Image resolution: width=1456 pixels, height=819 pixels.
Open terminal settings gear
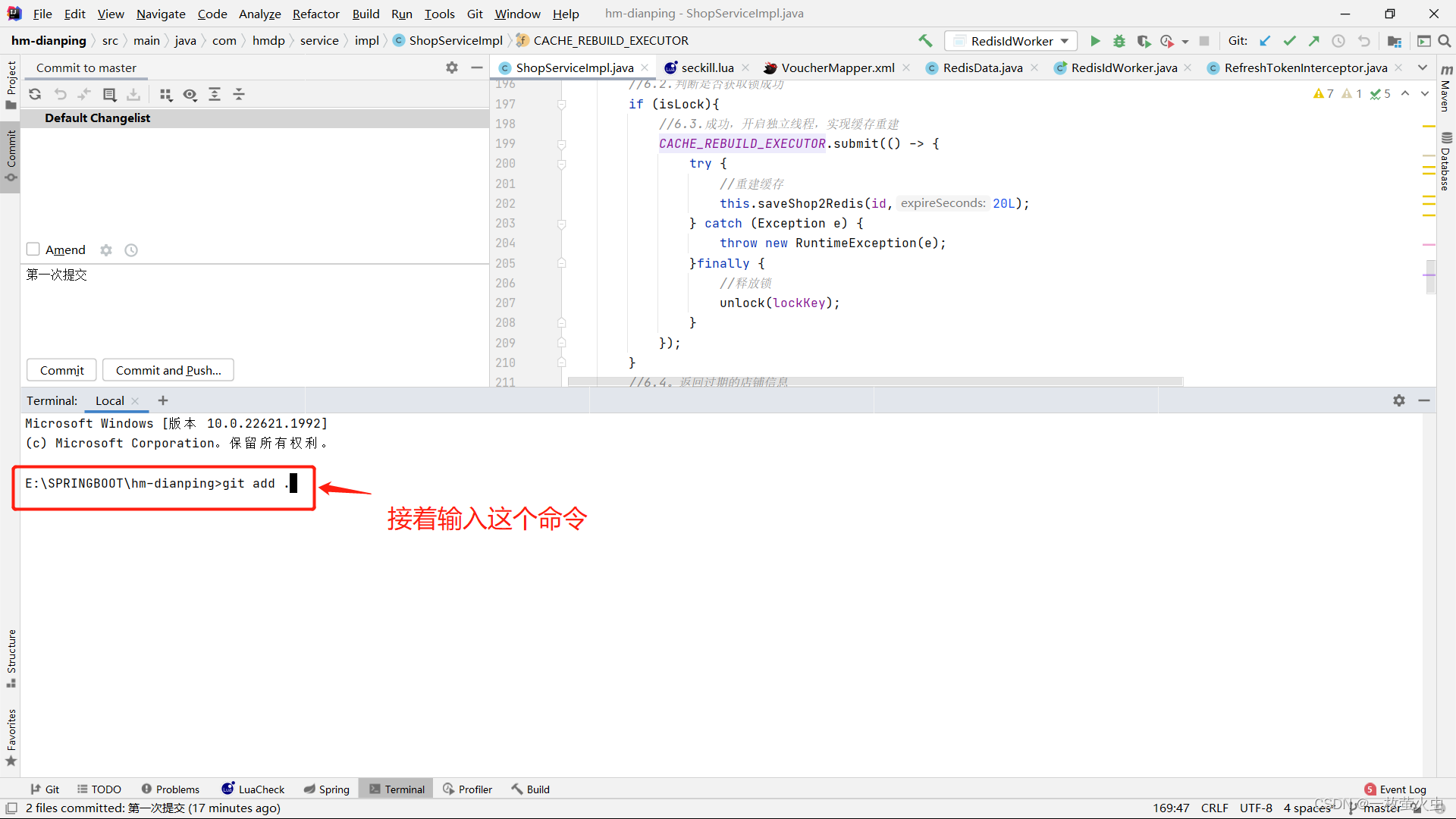click(x=1398, y=400)
